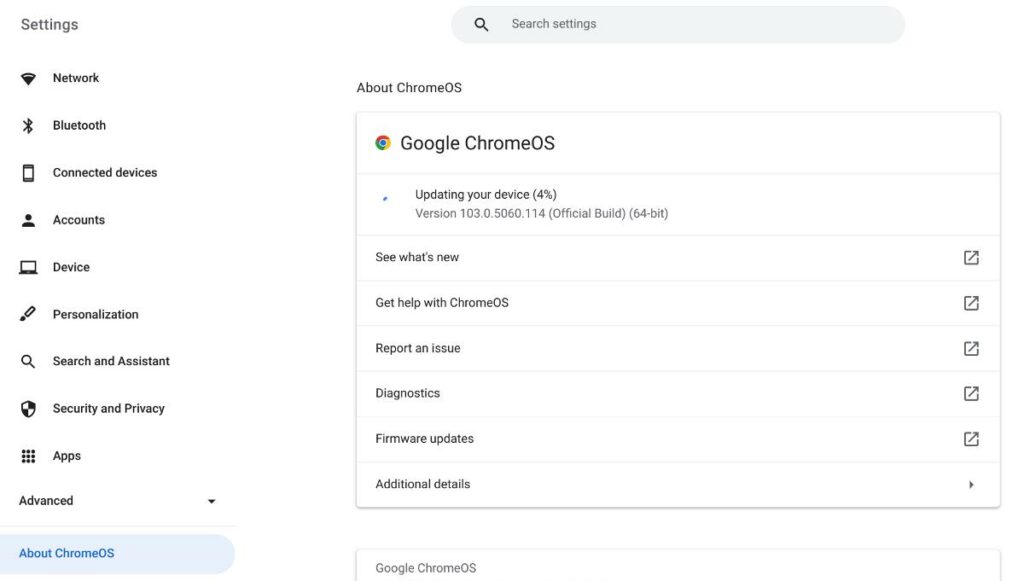Collapse Advanced using its dropdown arrow

(x=210, y=500)
